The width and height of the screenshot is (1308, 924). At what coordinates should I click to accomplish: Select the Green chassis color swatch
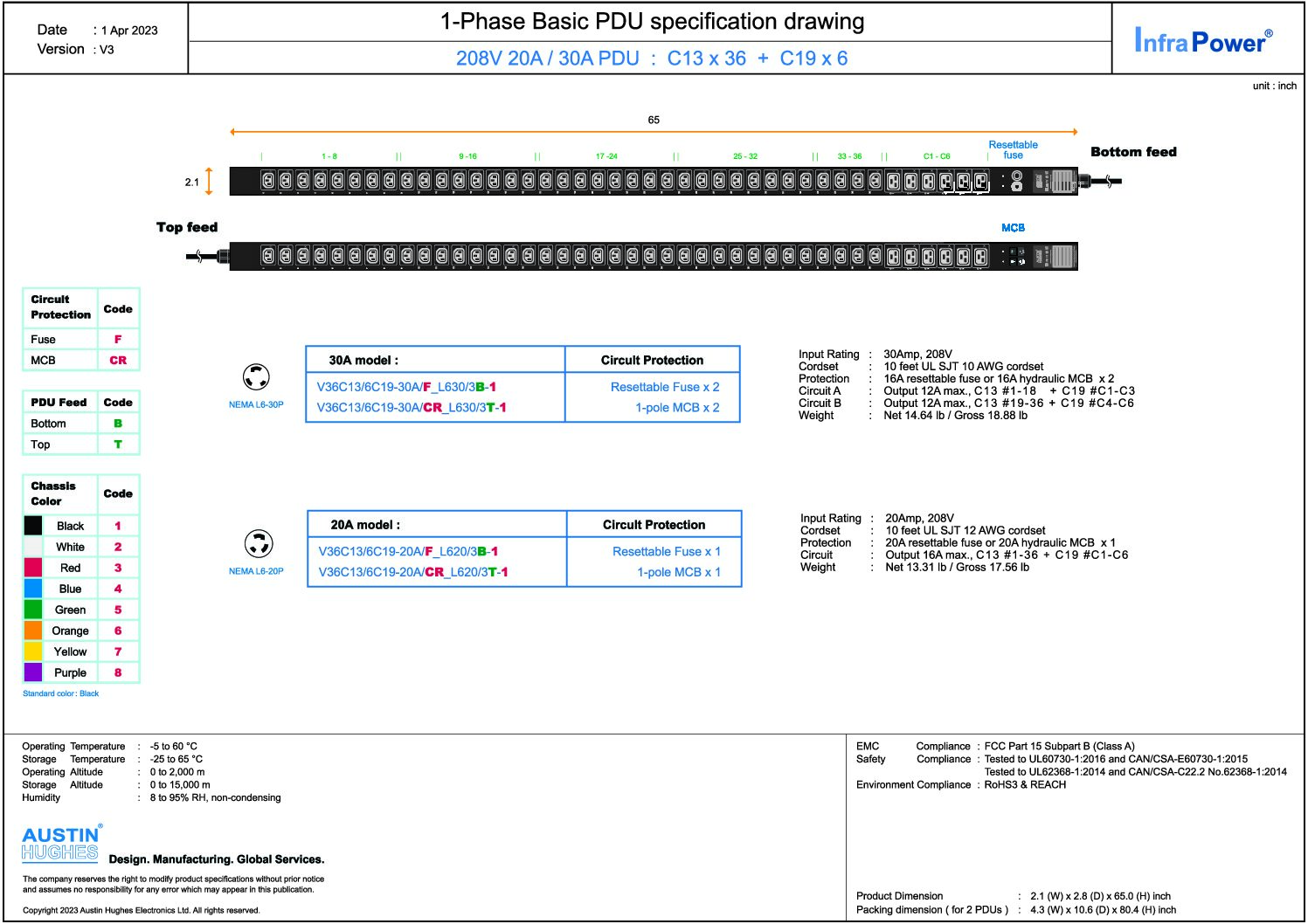click(33, 610)
